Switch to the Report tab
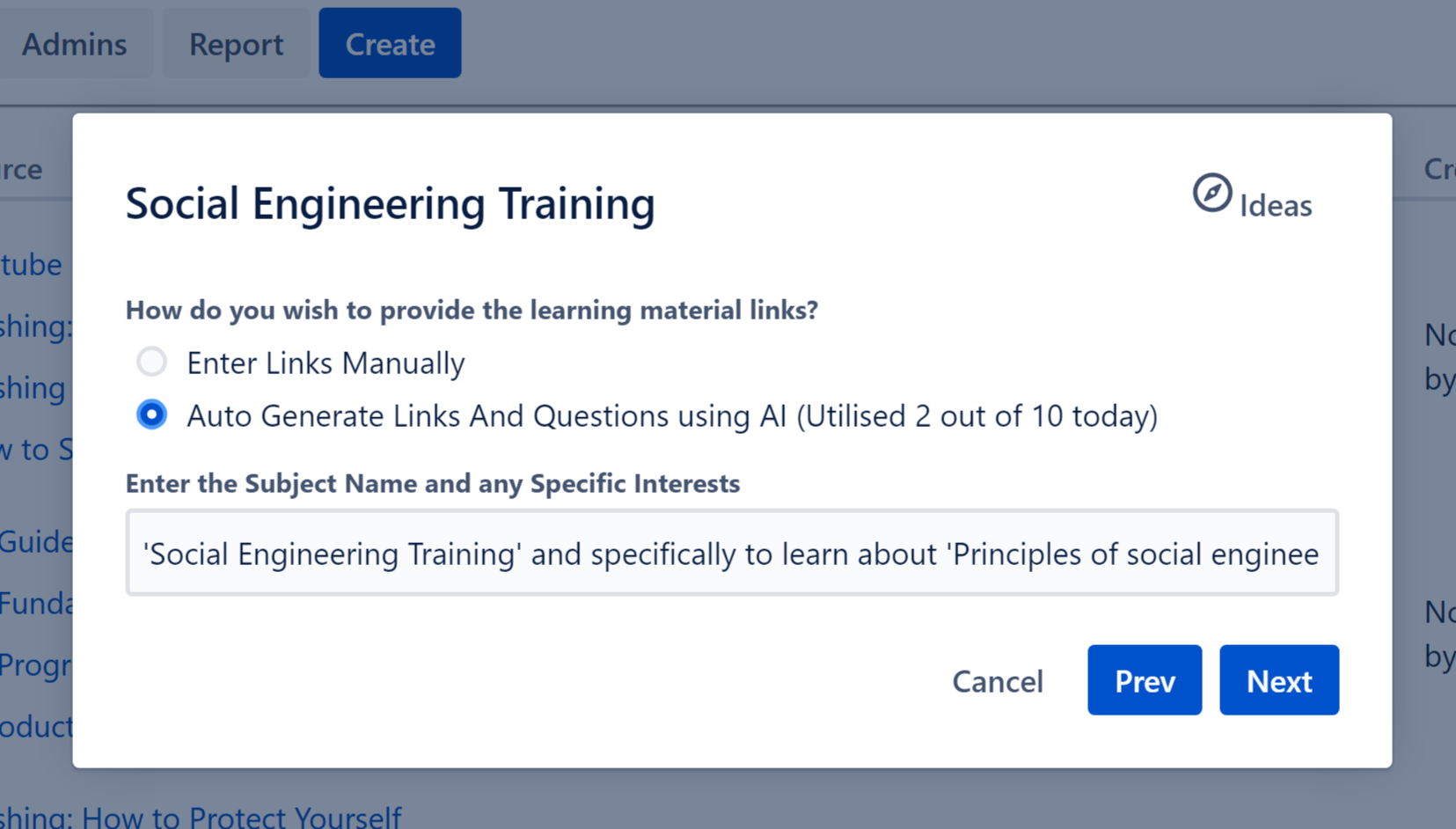 [236, 44]
